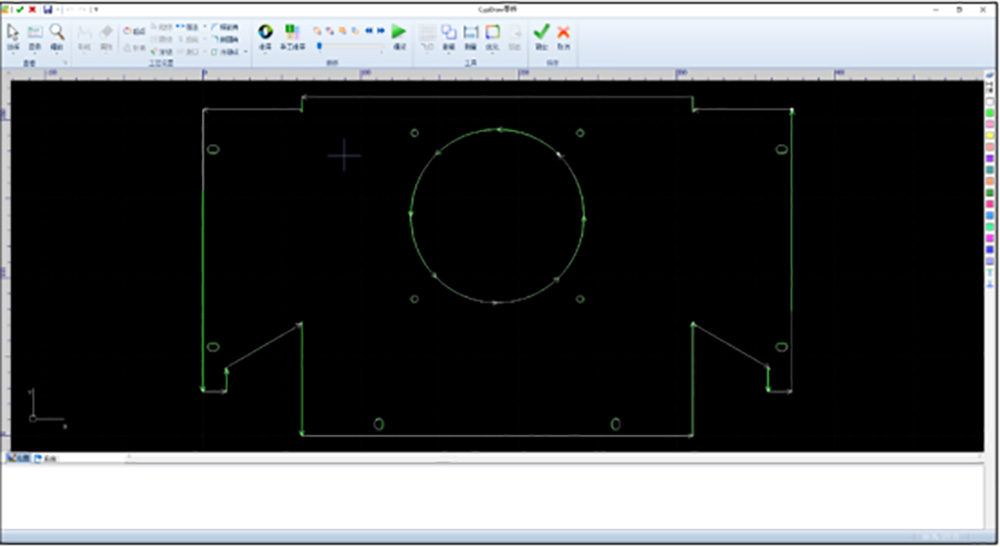This screenshot has height=547, width=1000.
Task: Expand the quick access toolbar dropdown arrow
Action: pyautogui.click(x=96, y=9)
